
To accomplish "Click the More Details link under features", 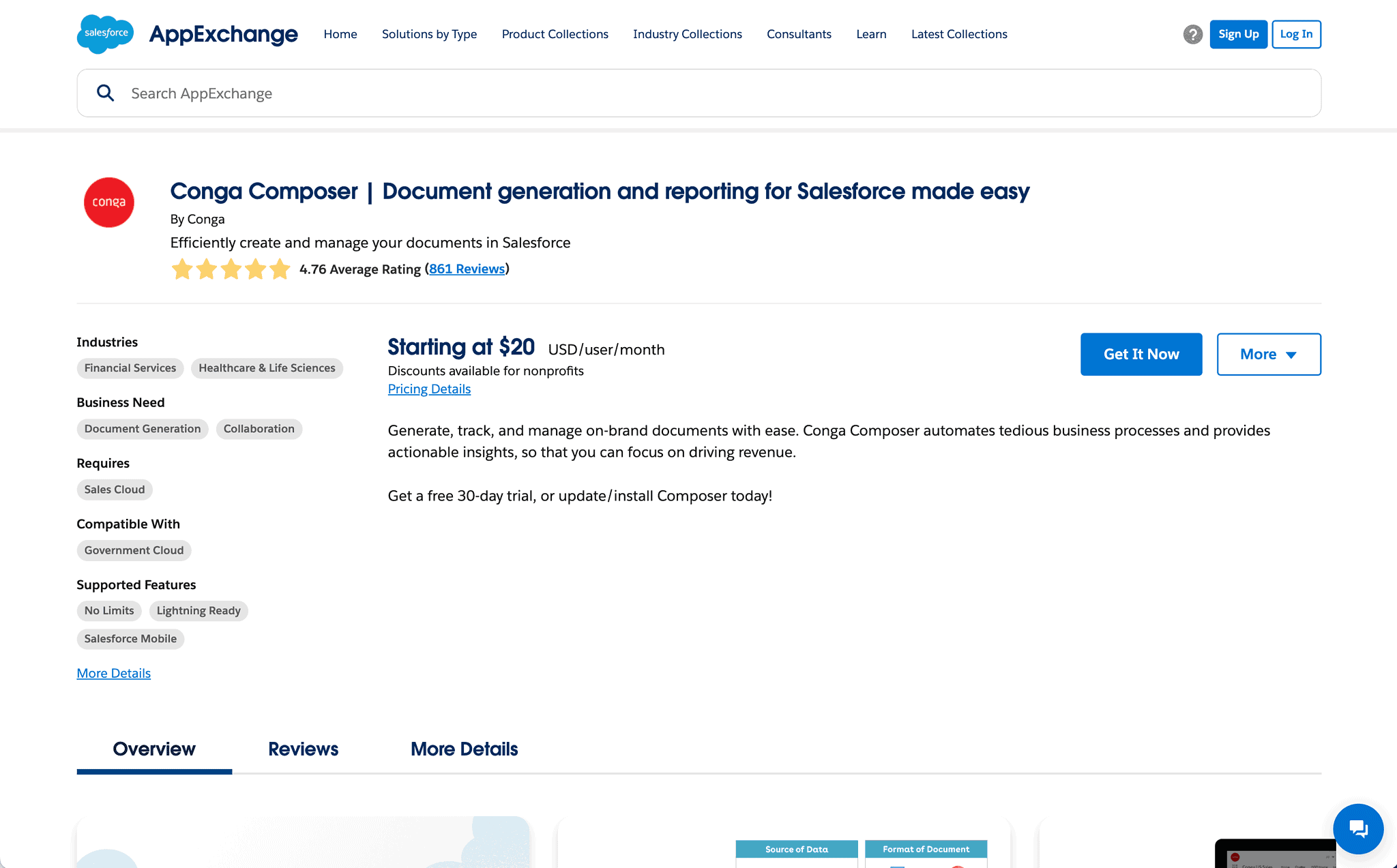I will coord(114,673).
